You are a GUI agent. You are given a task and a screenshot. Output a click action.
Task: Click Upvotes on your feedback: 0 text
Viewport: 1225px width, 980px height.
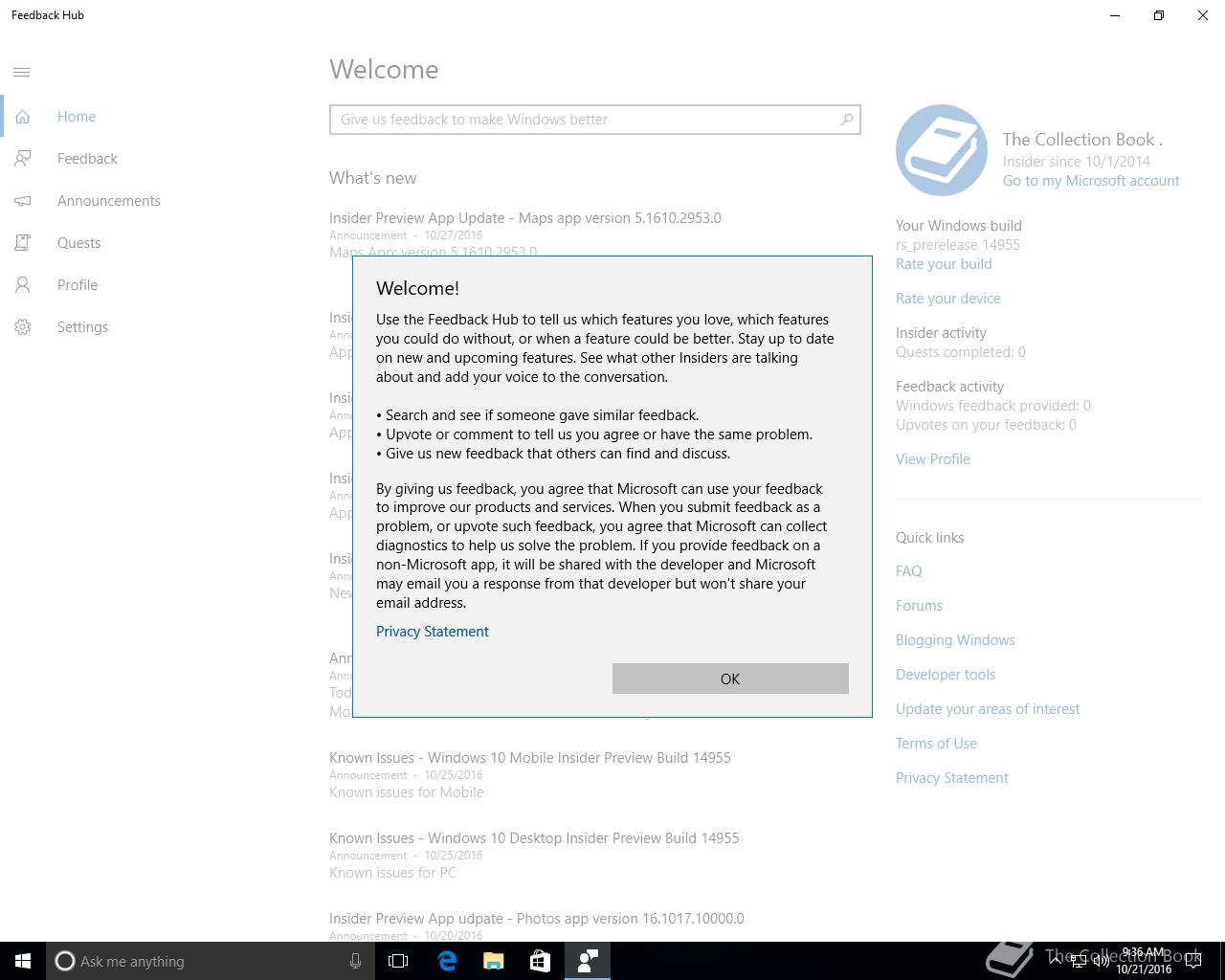point(986,425)
